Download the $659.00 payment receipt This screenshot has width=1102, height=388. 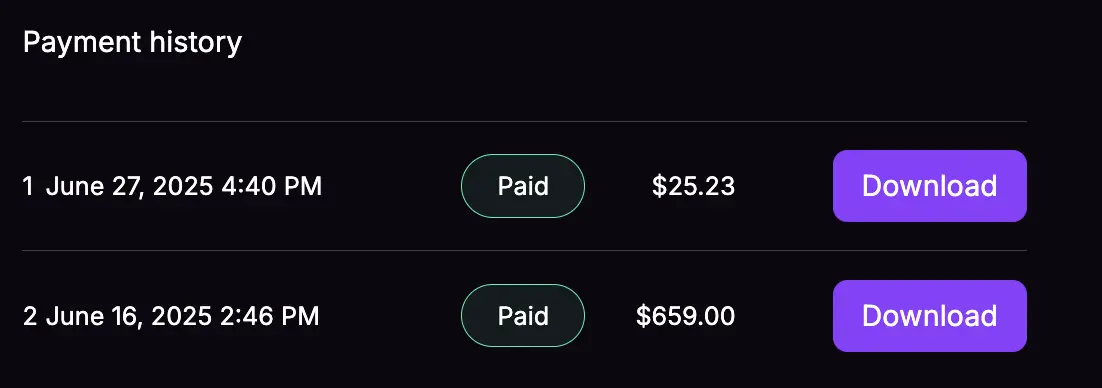[929, 316]
